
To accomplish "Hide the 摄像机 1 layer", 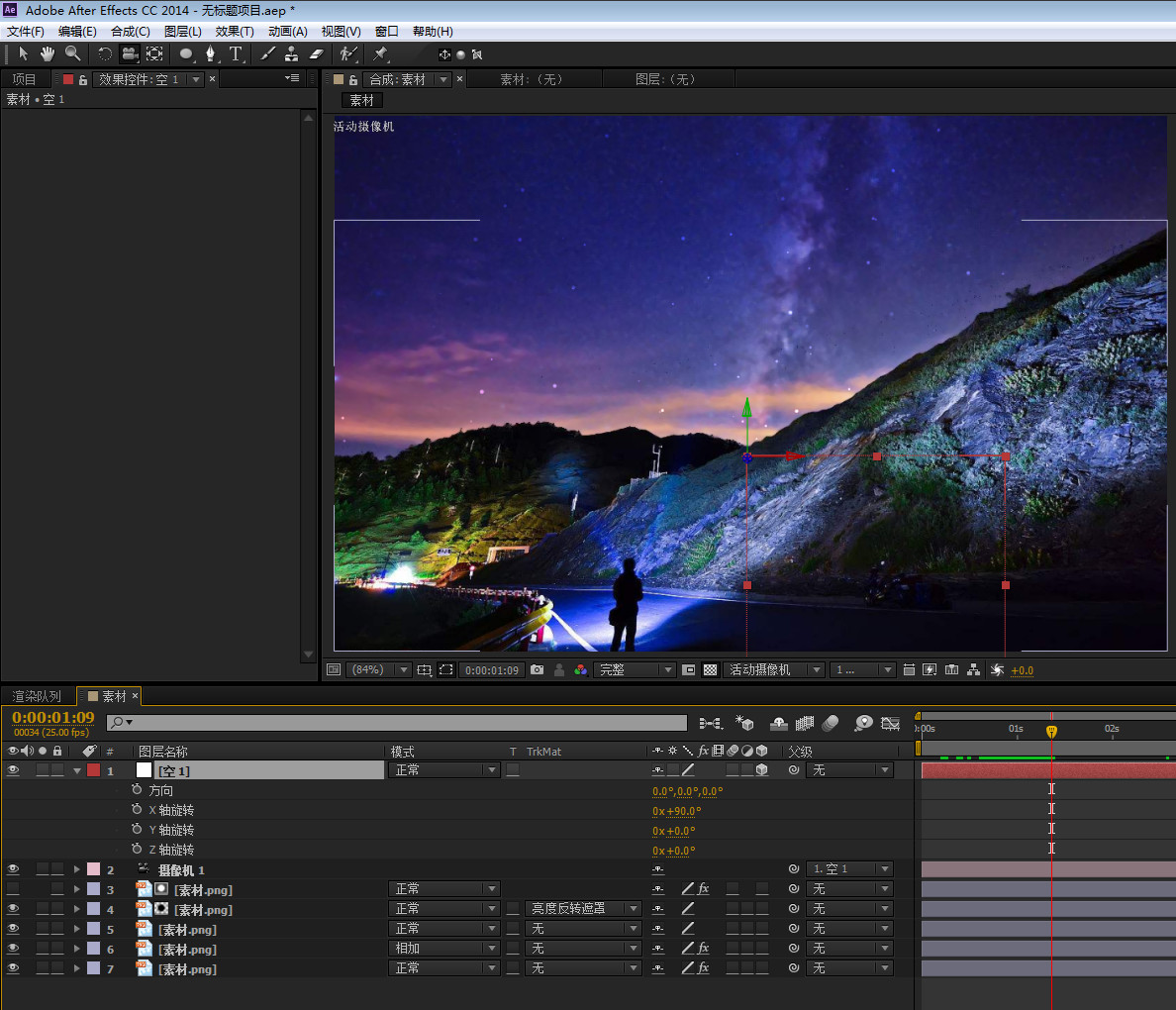I will (x=13, y=869).
